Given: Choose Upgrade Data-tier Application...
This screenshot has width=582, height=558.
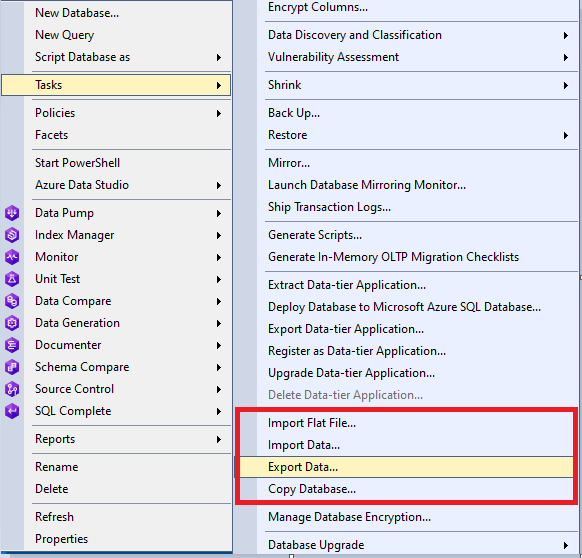Looking at the screenshot, I should [351, 373].
